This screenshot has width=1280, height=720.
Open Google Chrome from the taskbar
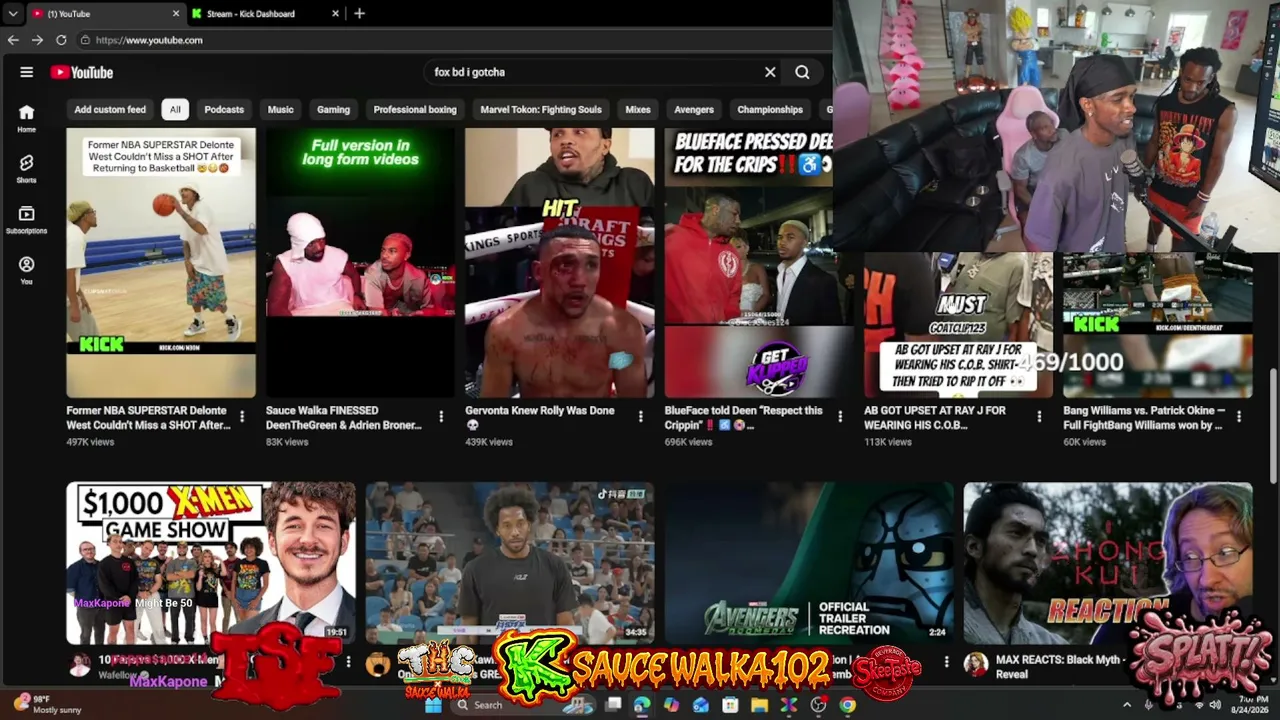848,705
